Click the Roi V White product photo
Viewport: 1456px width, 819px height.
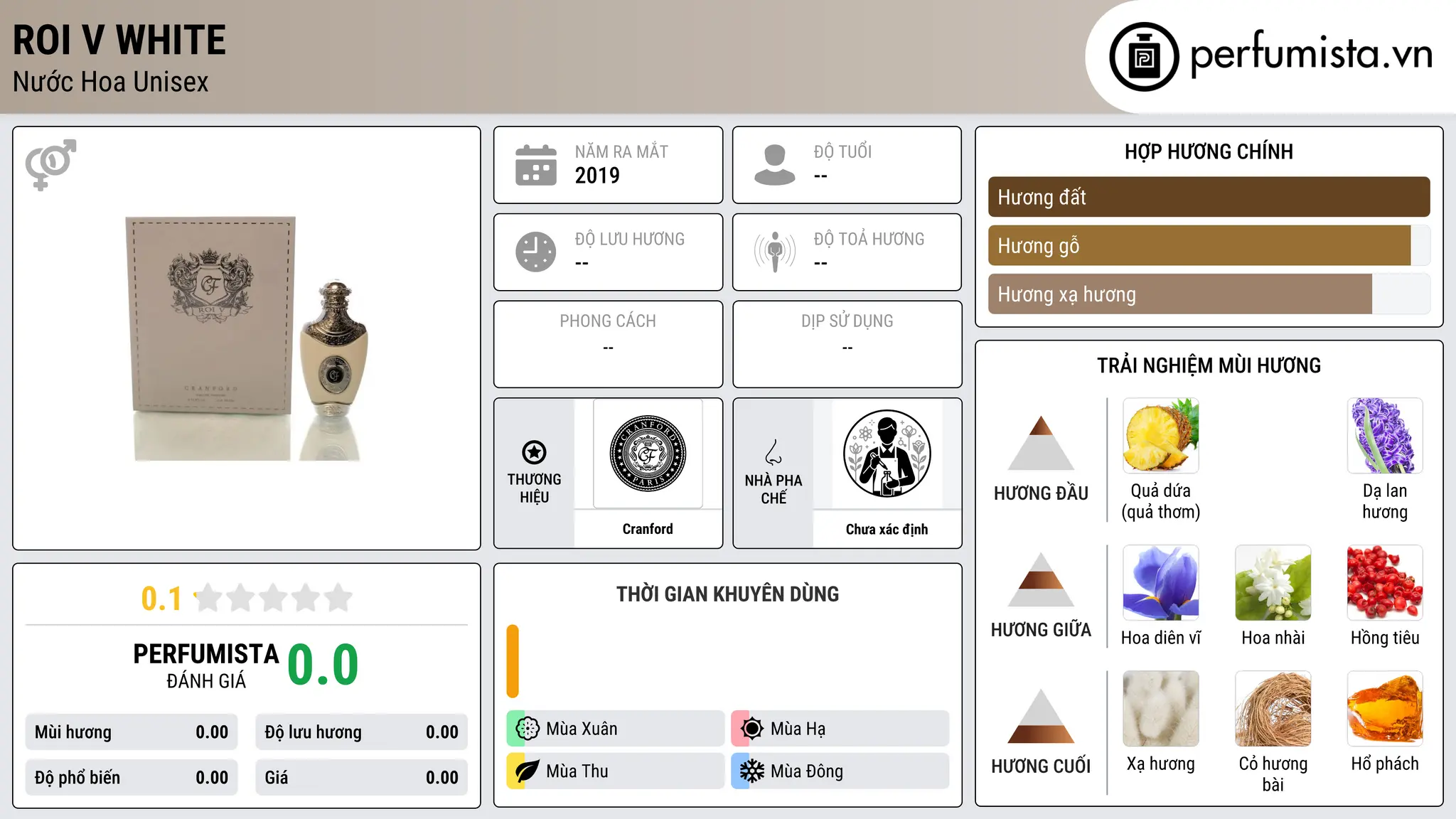[x=247, y=338]
